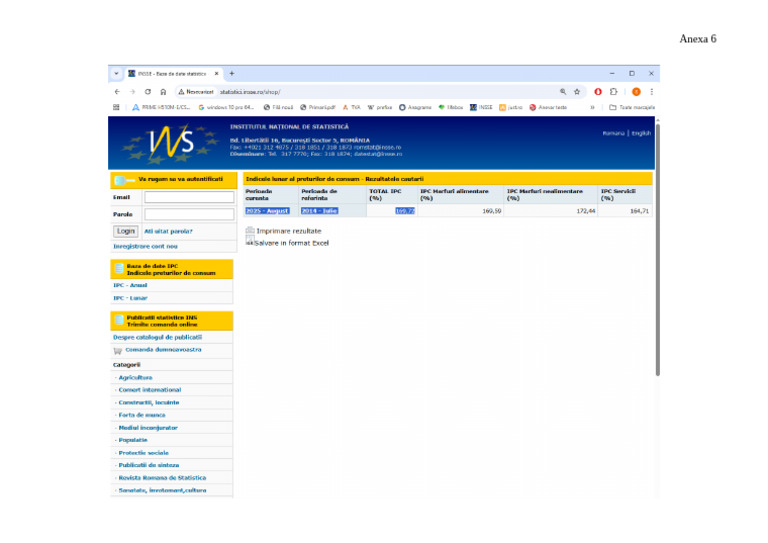The image size is (768, 543).
Task: Open the IPC - Lunar link
Action: coord(130,298)
